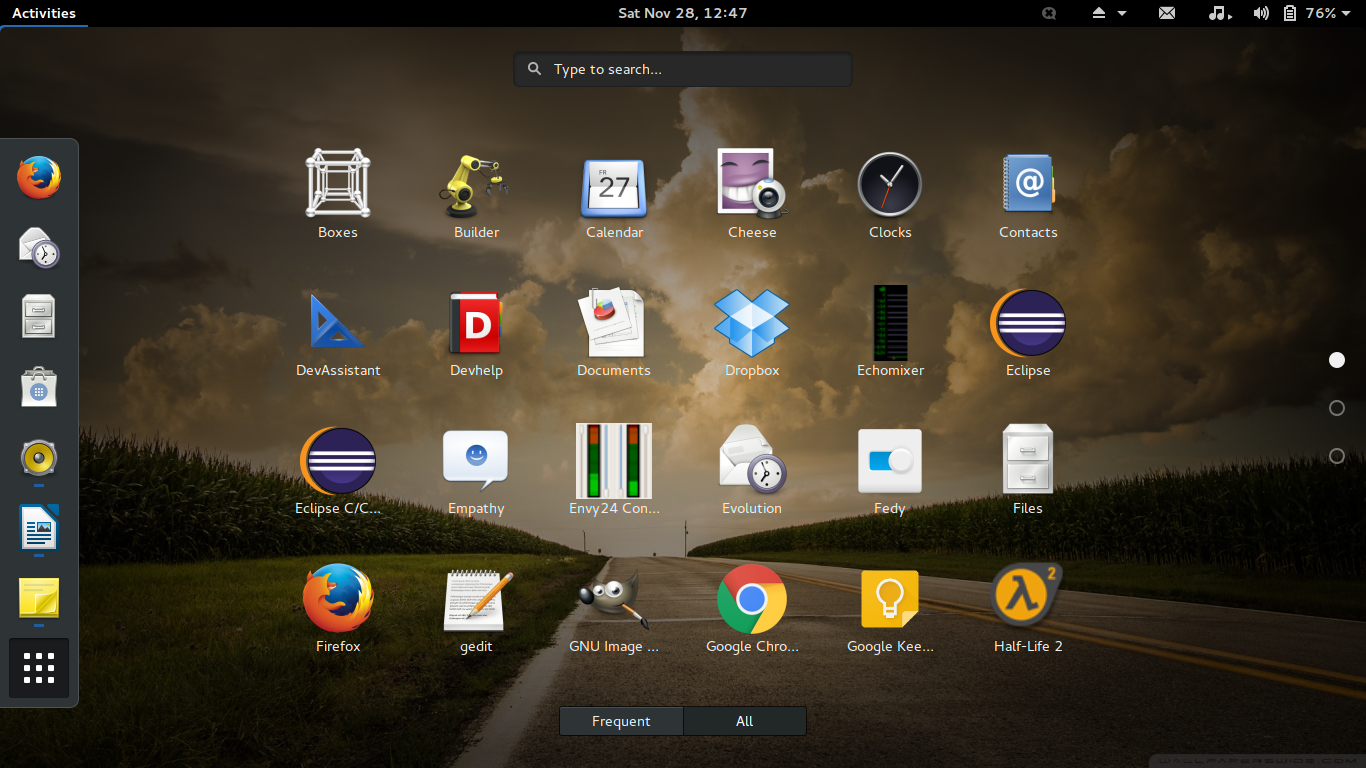
Task: Open the clock and date menu
Action: (x=683, y=13)
